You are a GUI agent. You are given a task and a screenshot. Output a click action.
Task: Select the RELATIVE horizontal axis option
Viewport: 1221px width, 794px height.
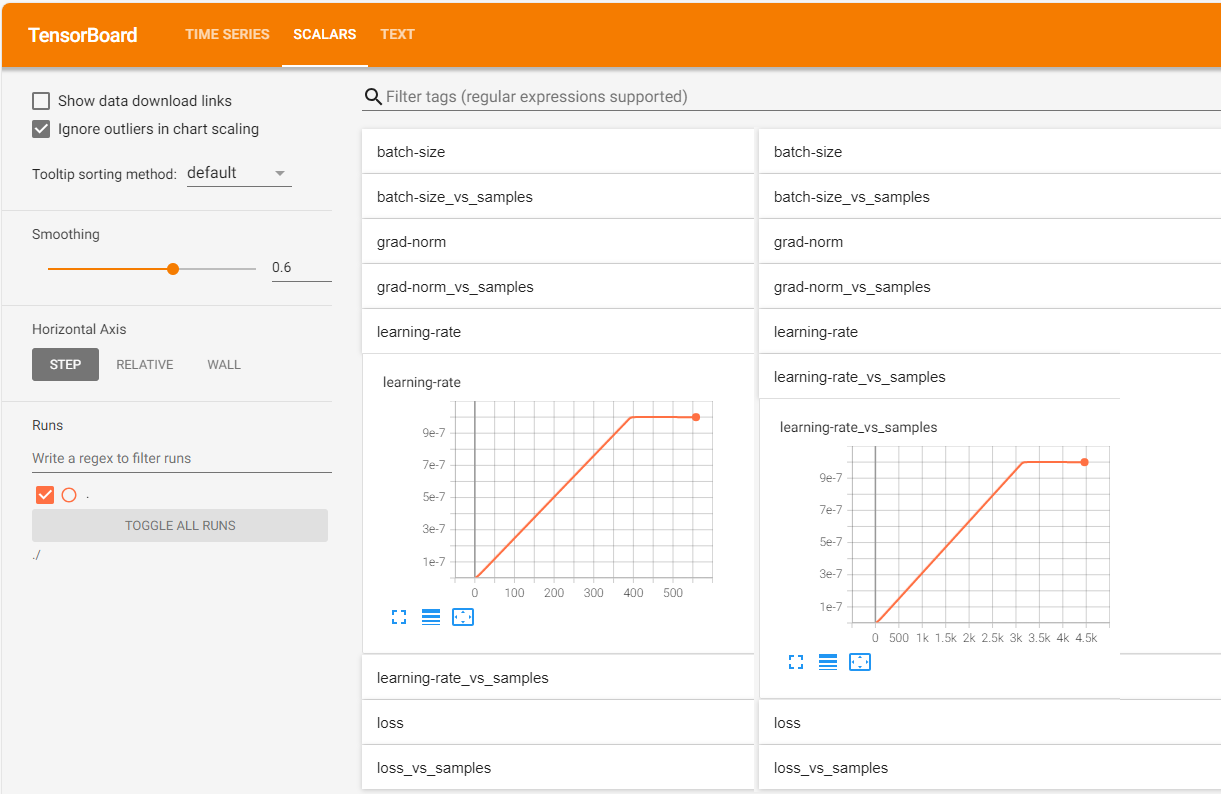point(144,364)
